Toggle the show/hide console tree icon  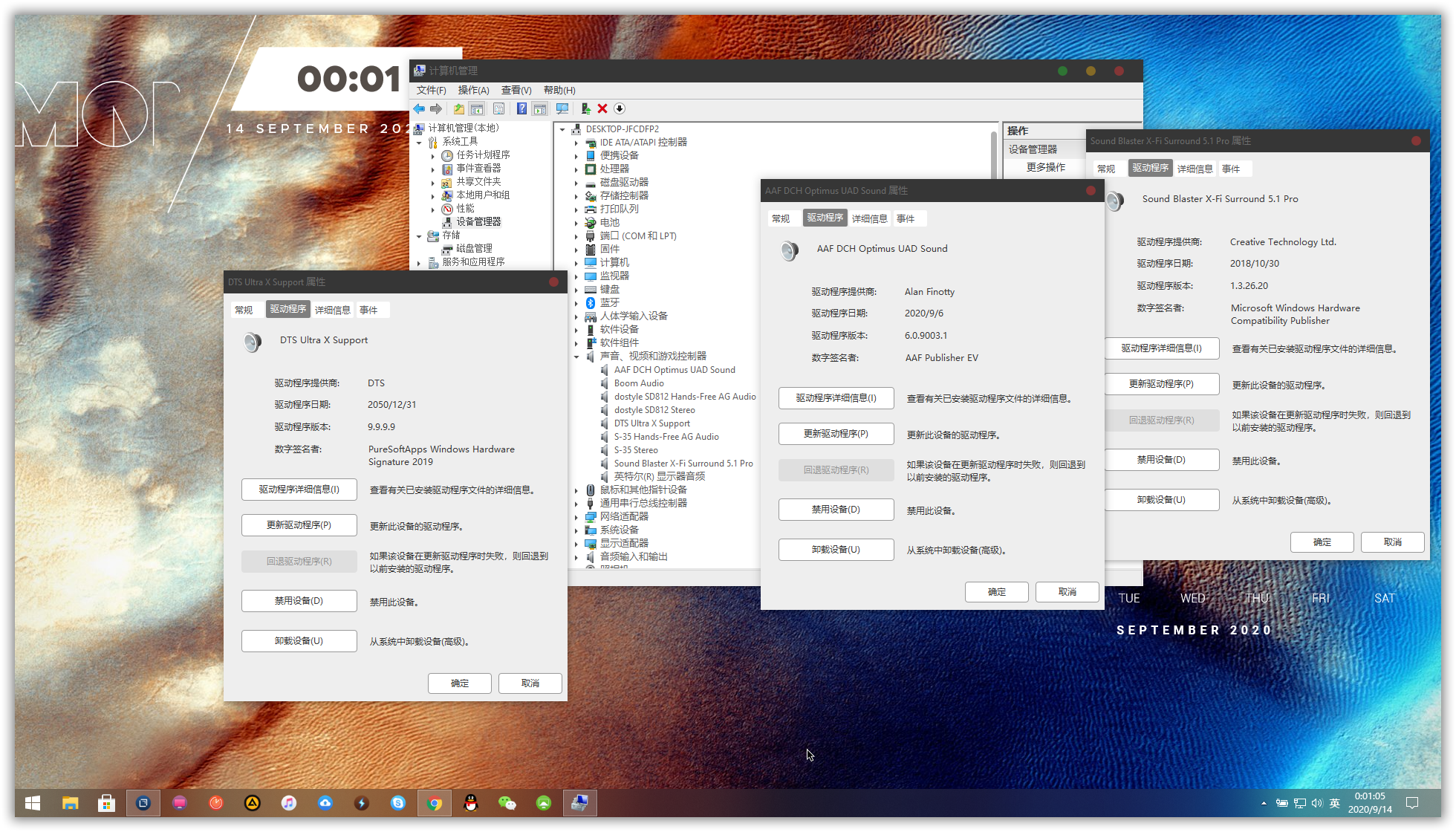[477, 108]
